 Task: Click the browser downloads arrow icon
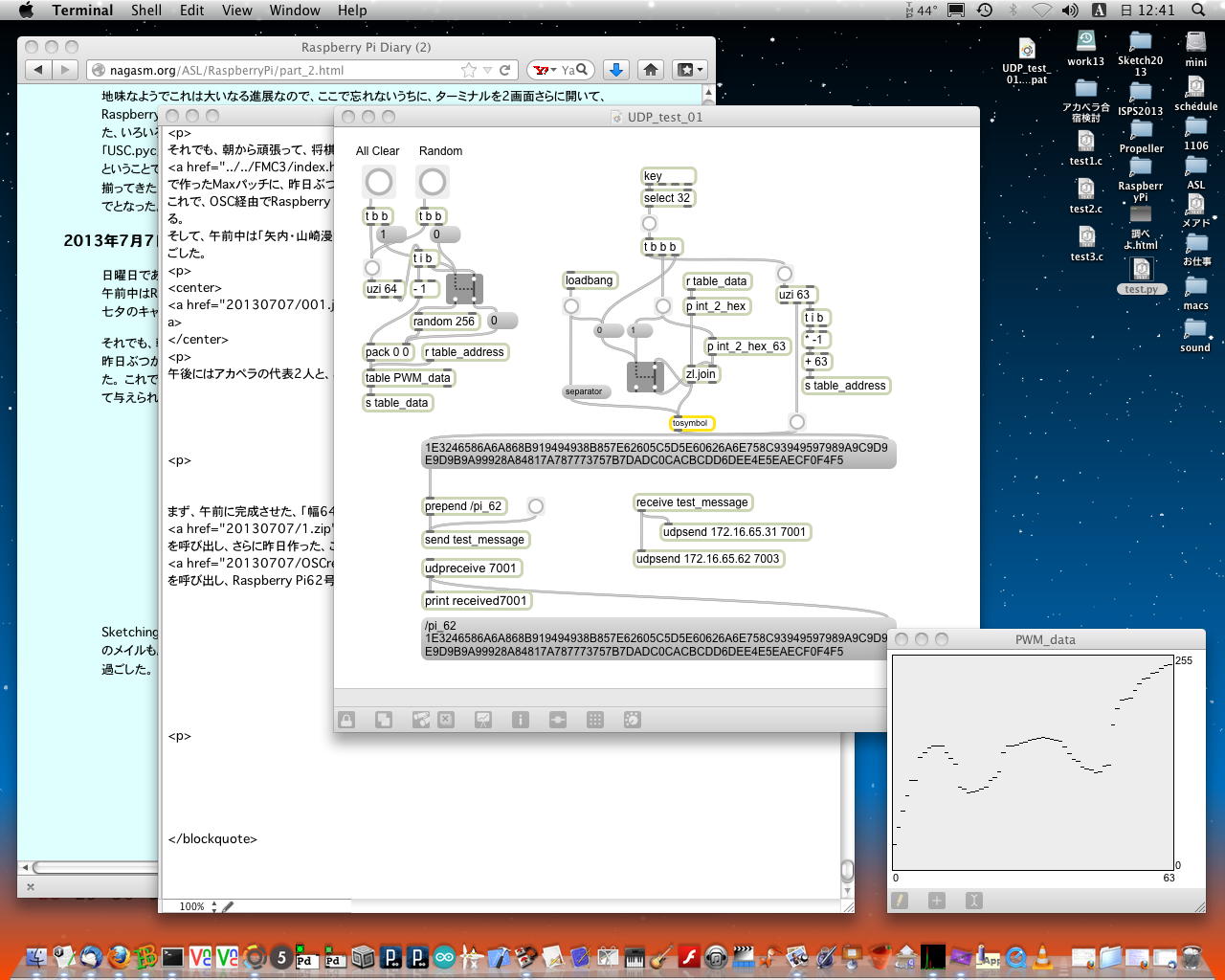coord(616,70)
